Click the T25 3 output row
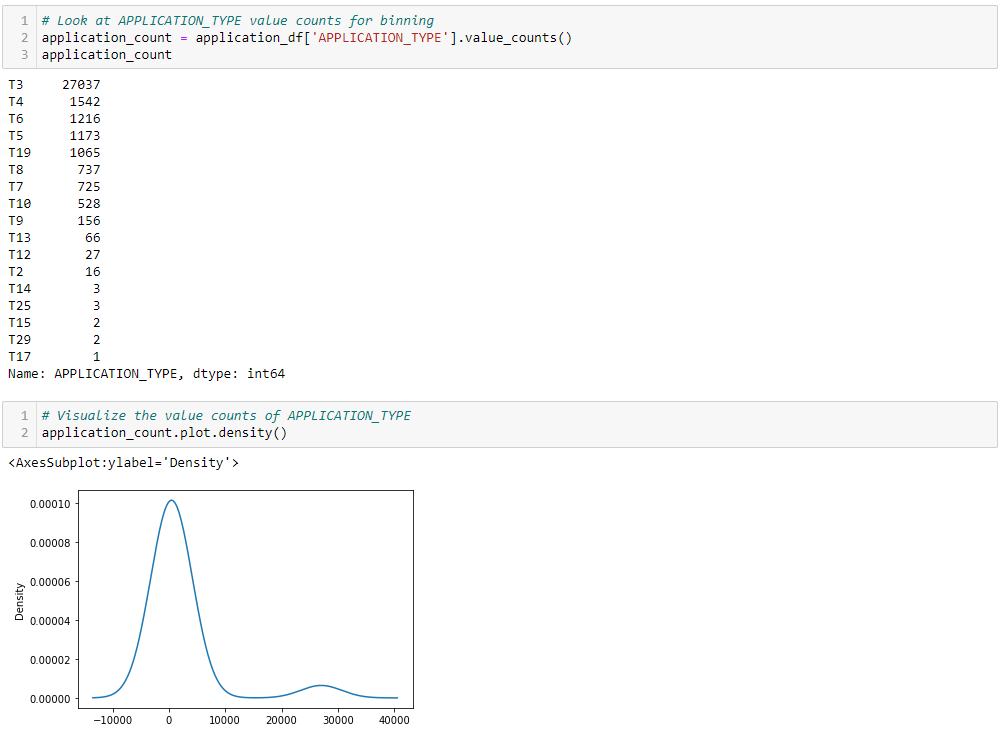The image size is (1003, 732). (54, 305)
